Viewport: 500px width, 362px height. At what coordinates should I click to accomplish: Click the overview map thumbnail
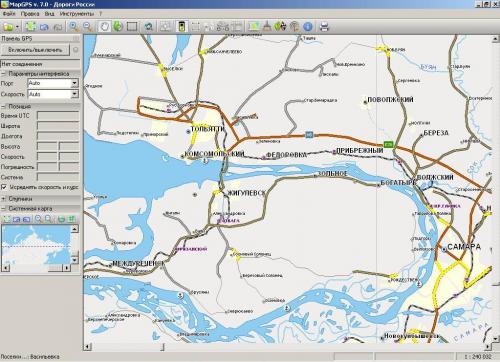[36, 244]
